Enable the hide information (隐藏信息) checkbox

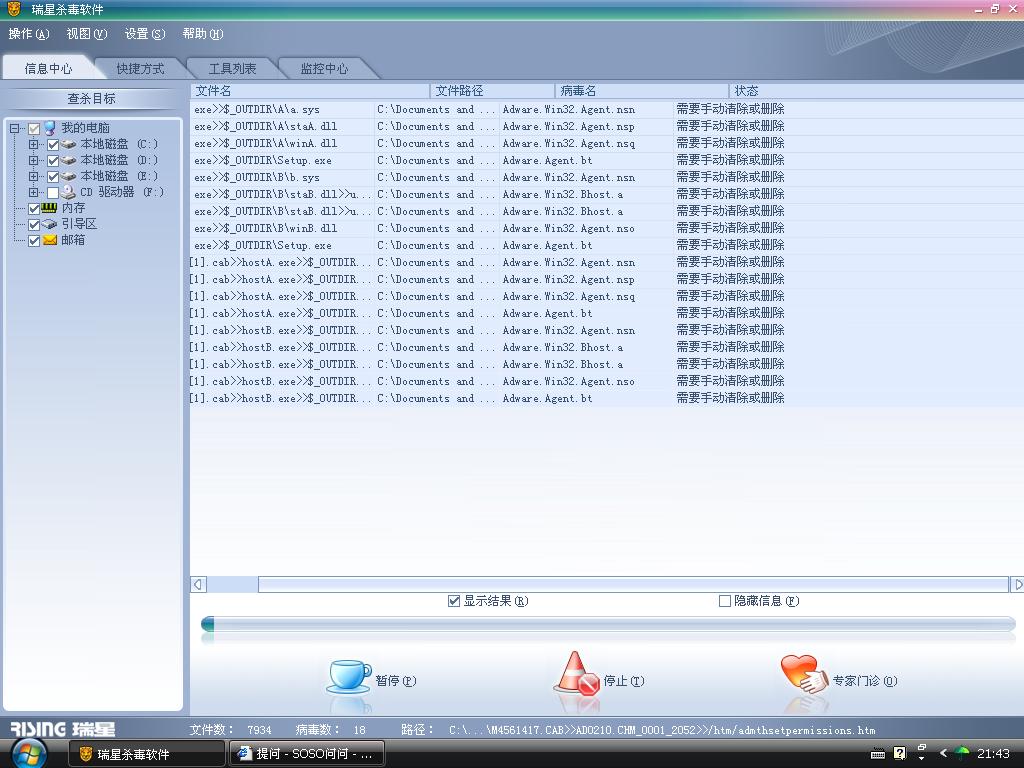point(724,601)
